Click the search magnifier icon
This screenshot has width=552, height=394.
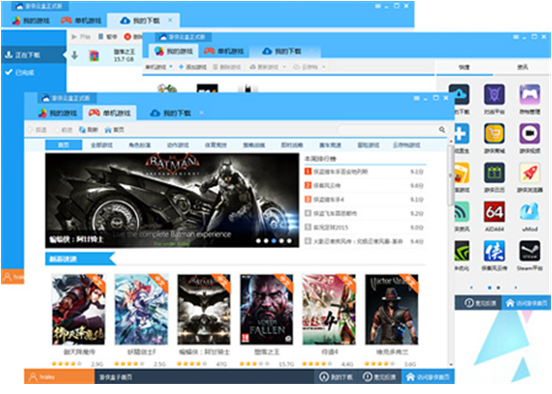coord(442,130)
